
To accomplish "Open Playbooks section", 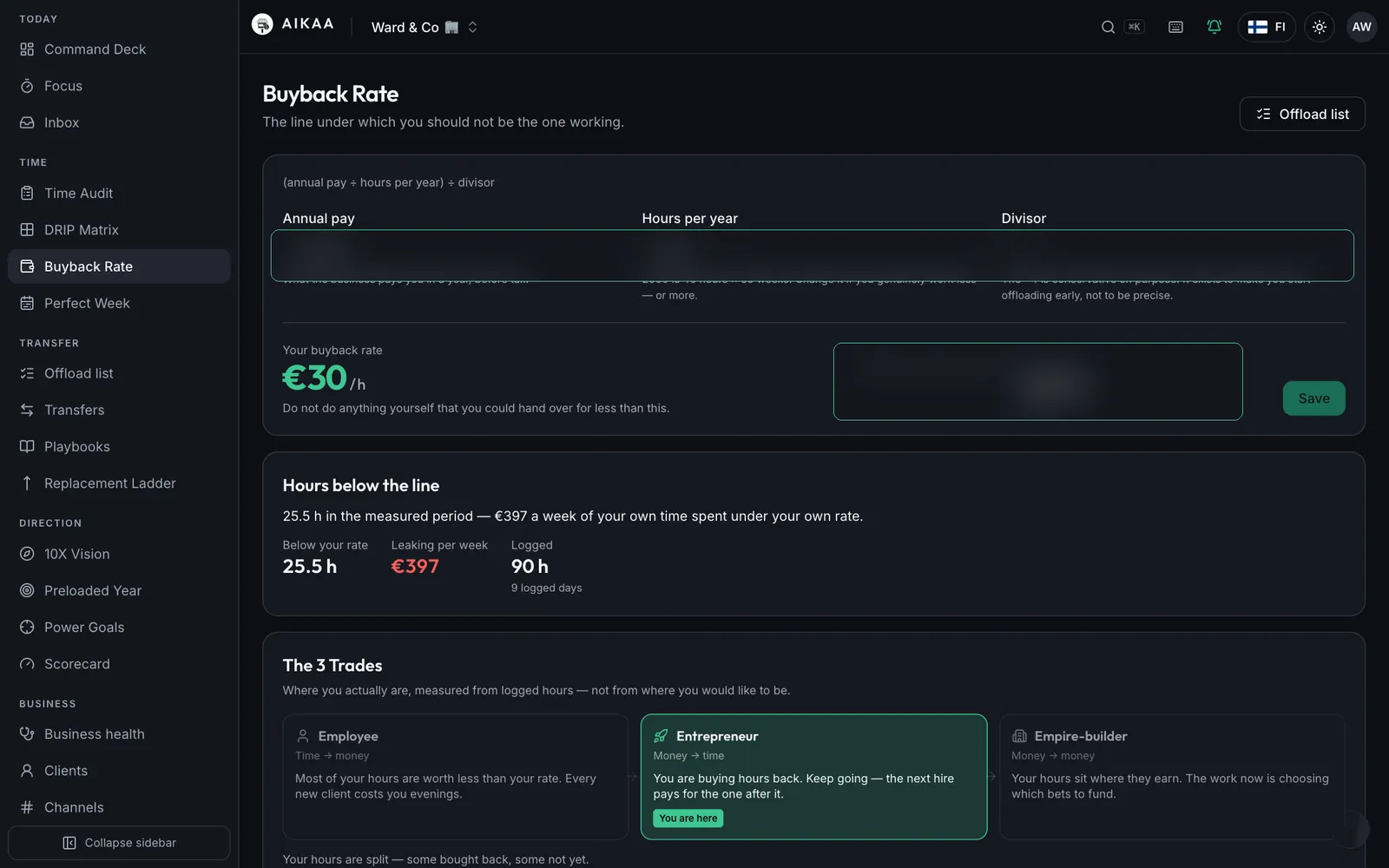I will 119,446.
